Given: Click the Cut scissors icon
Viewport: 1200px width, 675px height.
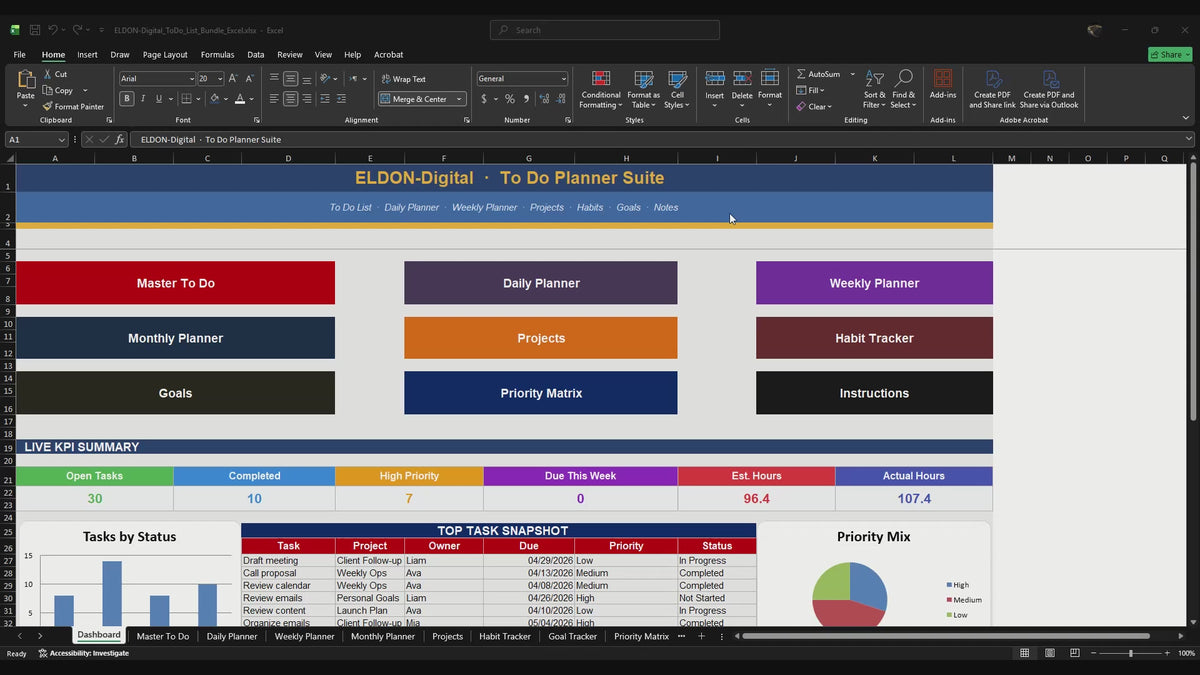Looking at the screenshot, I should [47, 74].
